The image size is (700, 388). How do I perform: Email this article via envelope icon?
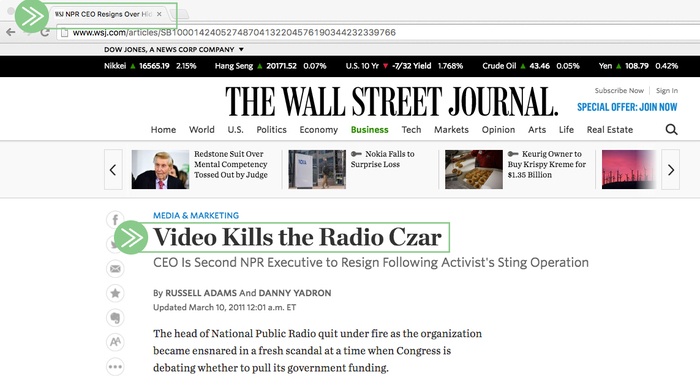[115, 269]
